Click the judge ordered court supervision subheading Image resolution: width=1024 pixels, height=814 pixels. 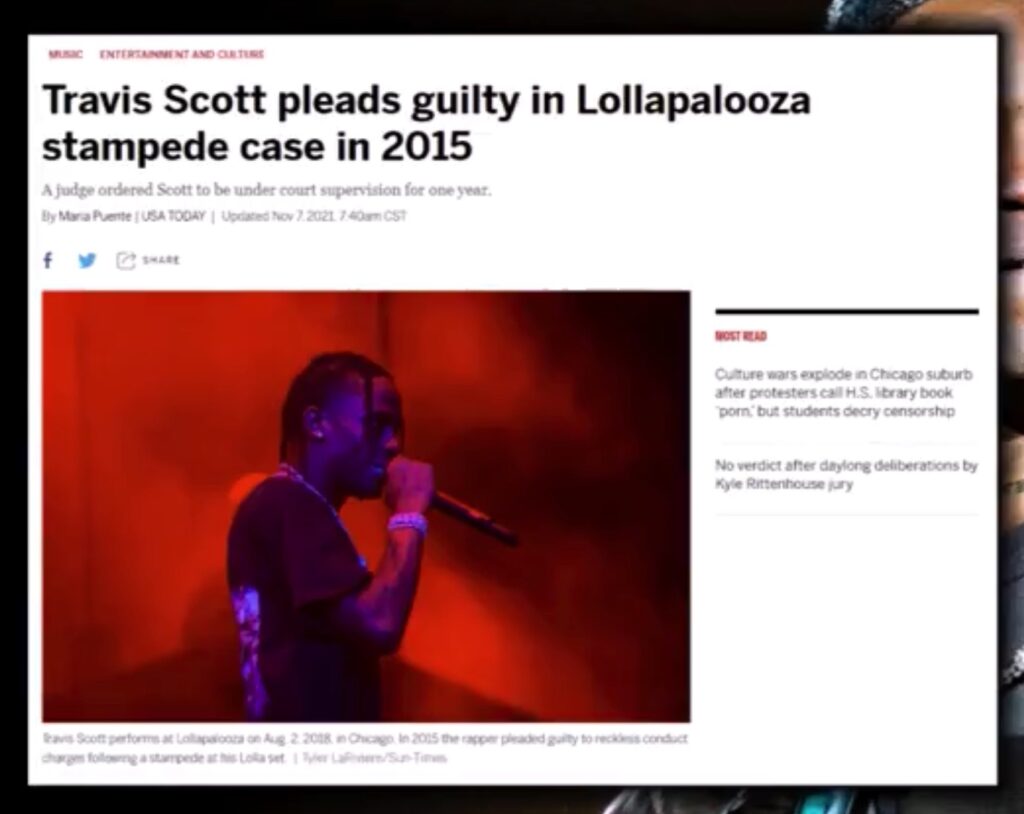coord(266,190)
